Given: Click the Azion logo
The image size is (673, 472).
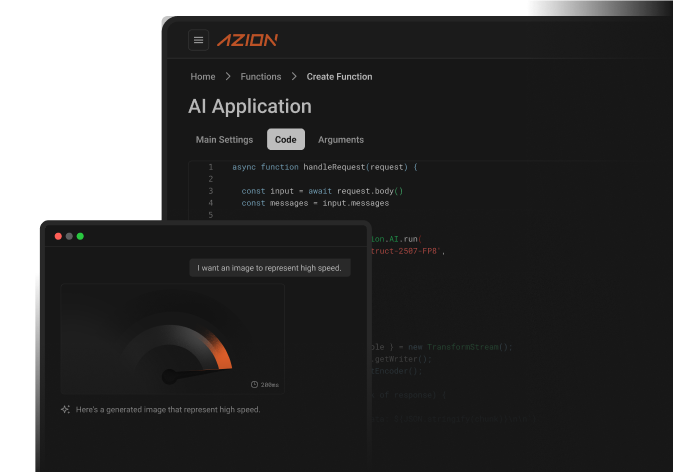Looking at the screenshot, I should pos(247,40).
